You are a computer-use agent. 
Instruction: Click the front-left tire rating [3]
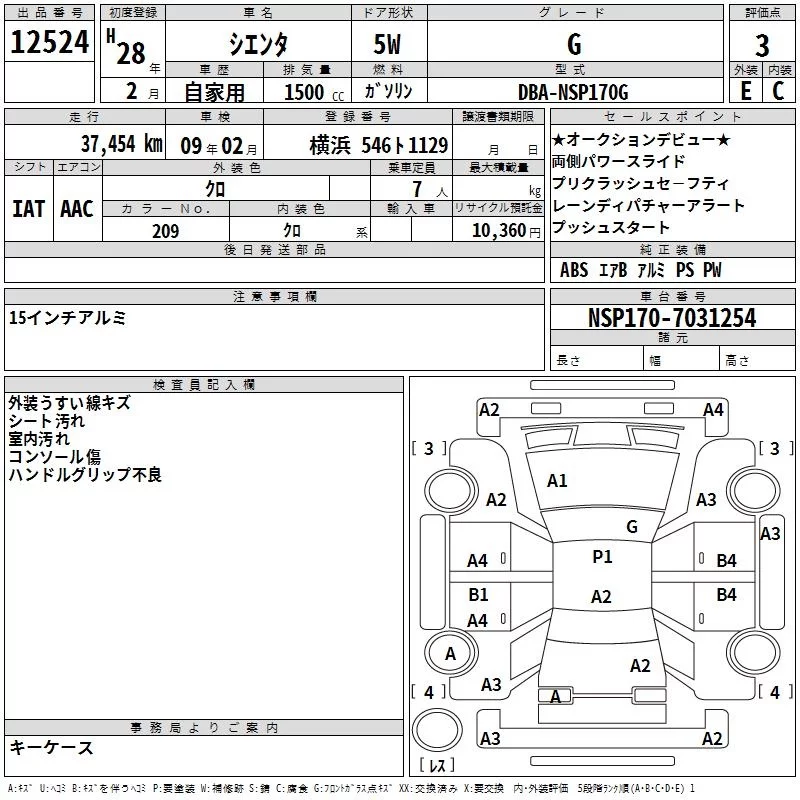pos(429,448)
